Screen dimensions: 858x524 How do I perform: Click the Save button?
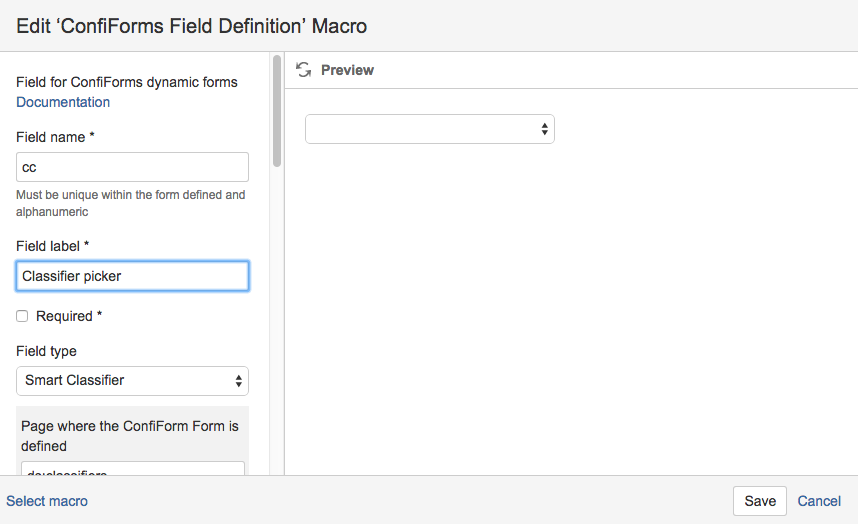pyautogui.click(x=760, y=501)
